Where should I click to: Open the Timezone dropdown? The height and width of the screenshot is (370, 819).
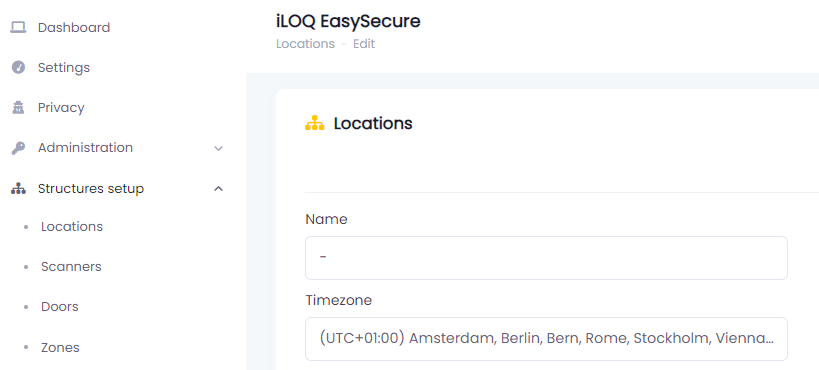point(546,339)
